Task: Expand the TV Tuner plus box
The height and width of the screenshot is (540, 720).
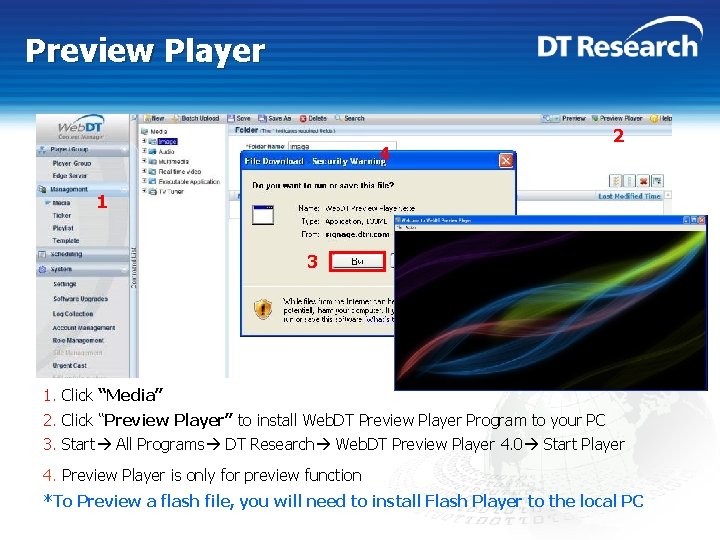Action: tap(144, 191)
